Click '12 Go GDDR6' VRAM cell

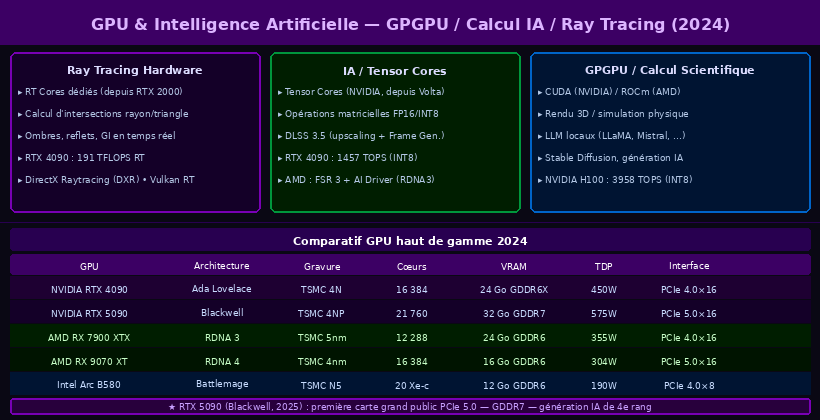click(x=514, y=386)
